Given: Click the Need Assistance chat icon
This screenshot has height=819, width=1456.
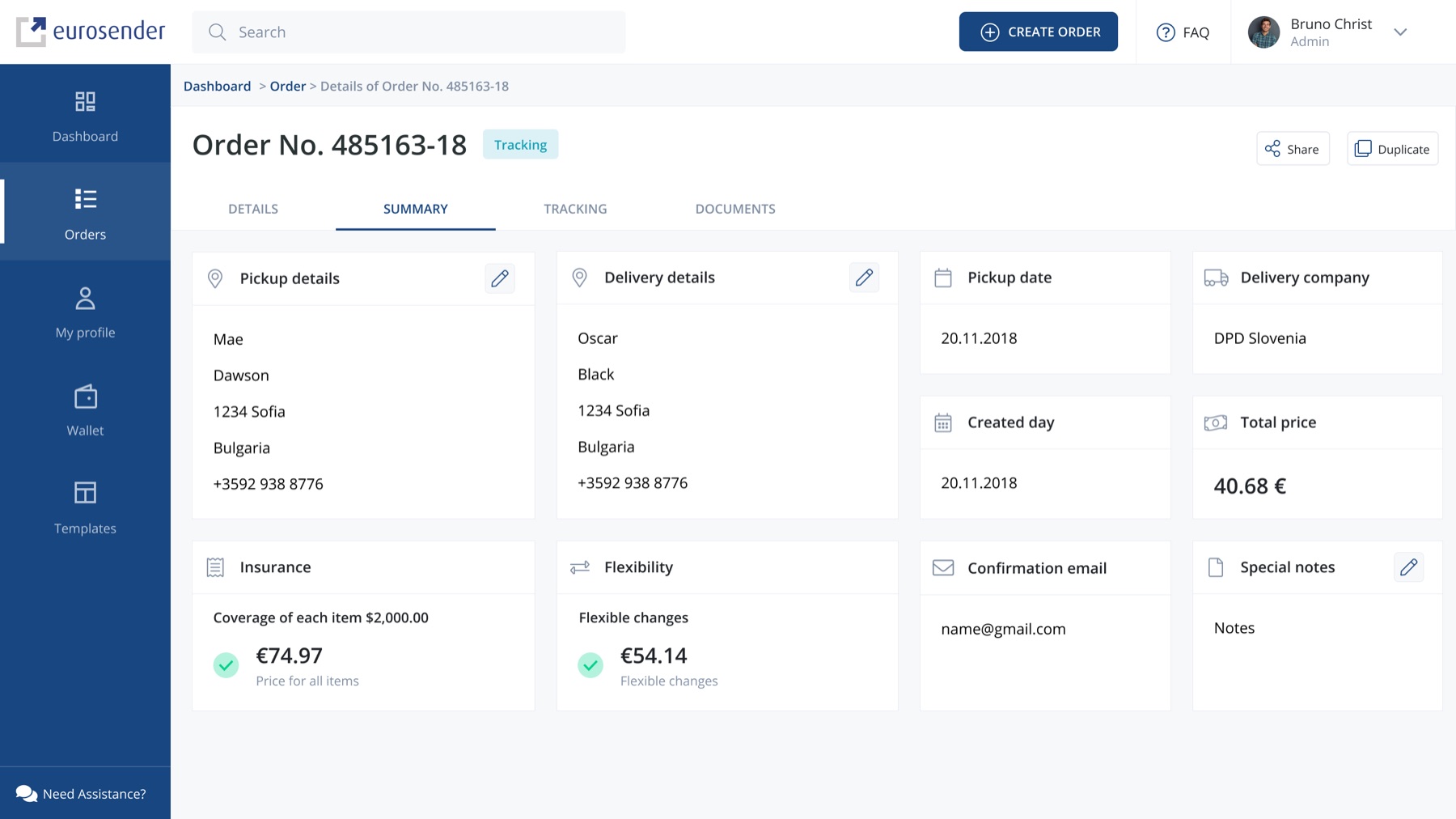Looking at the screenshot, I should point(27,794).
